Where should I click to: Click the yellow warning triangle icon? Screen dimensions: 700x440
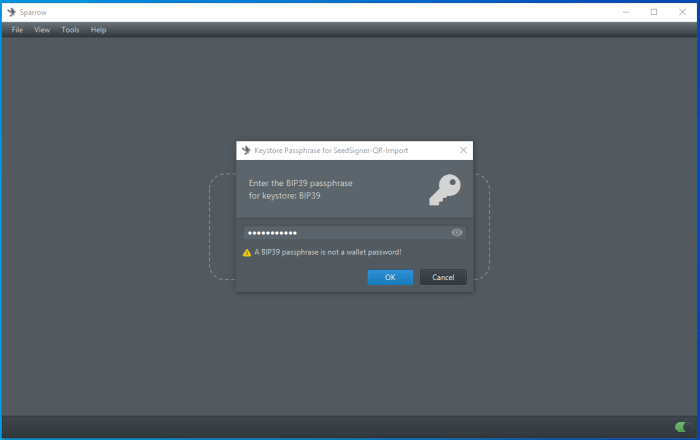pyautogui.click(x=247, y=252)
